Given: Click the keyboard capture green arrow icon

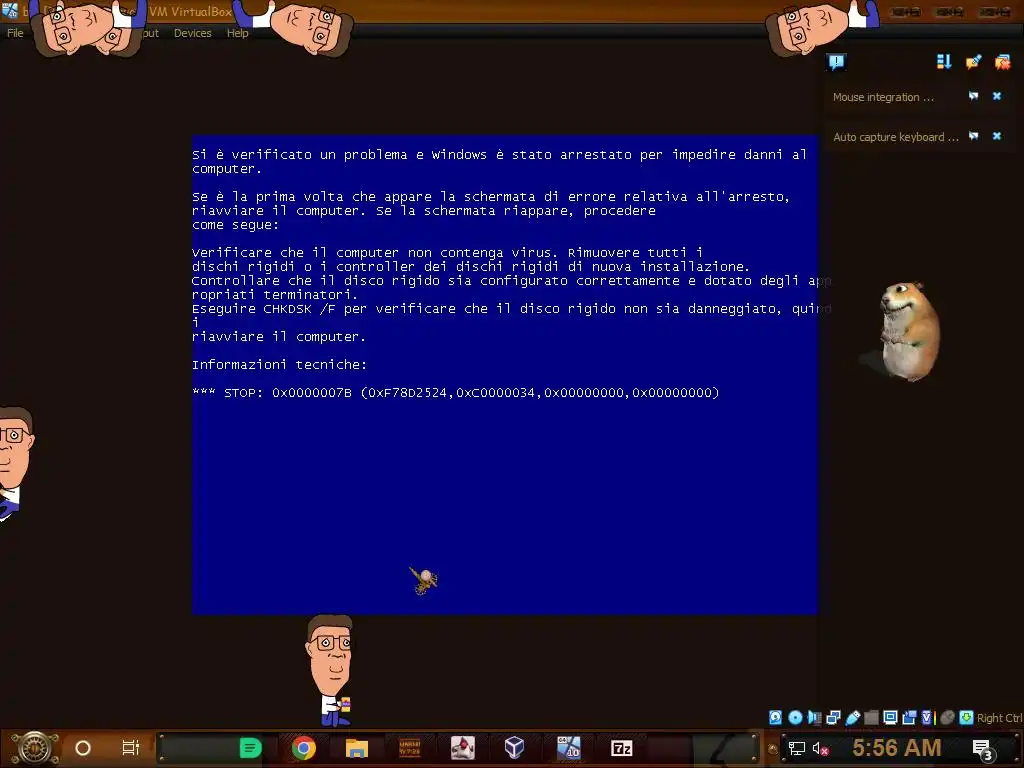Looking at the screenshot, I should pyautogui.click(x=966, y=718).
